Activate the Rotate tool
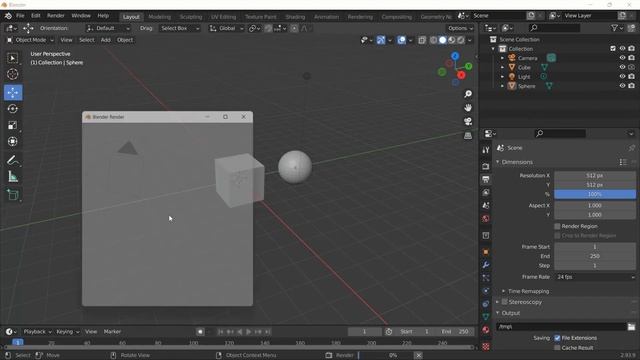Image resolution: width=640 pixels, height=360 pixels. (13, 109)
